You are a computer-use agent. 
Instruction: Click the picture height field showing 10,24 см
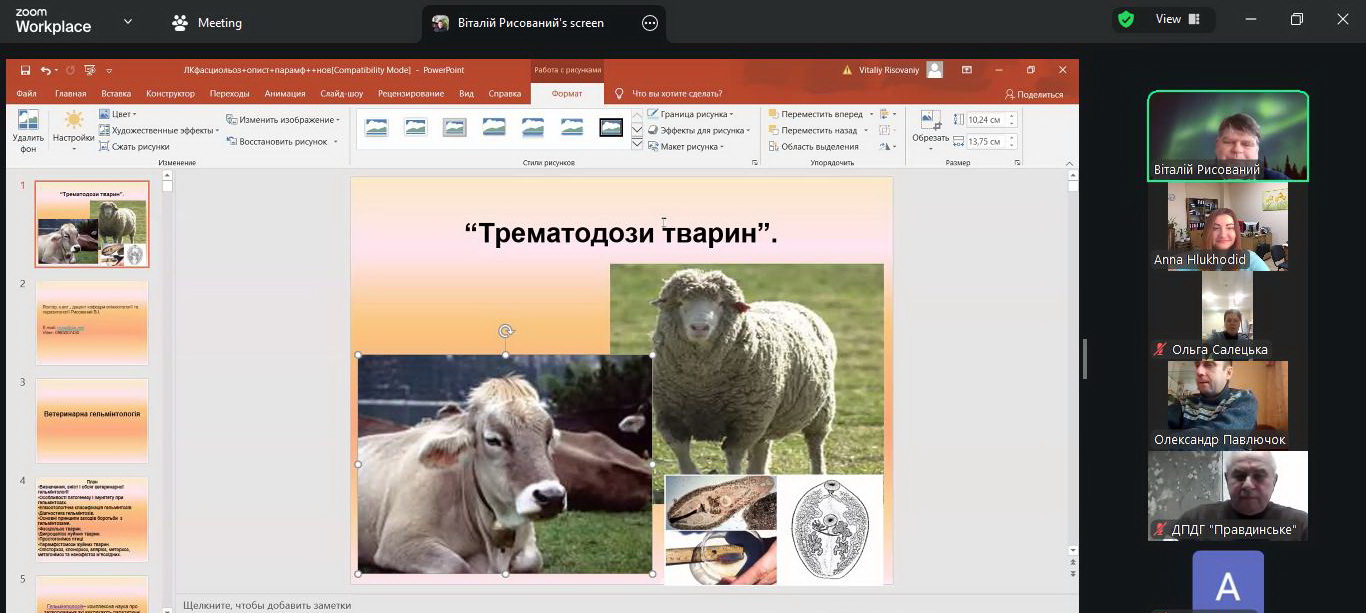coord(984,119)
